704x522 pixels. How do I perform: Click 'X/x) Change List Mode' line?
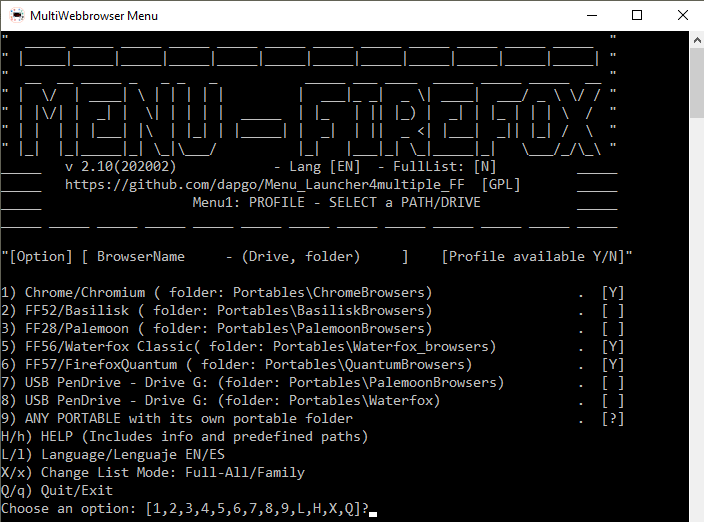153,472
